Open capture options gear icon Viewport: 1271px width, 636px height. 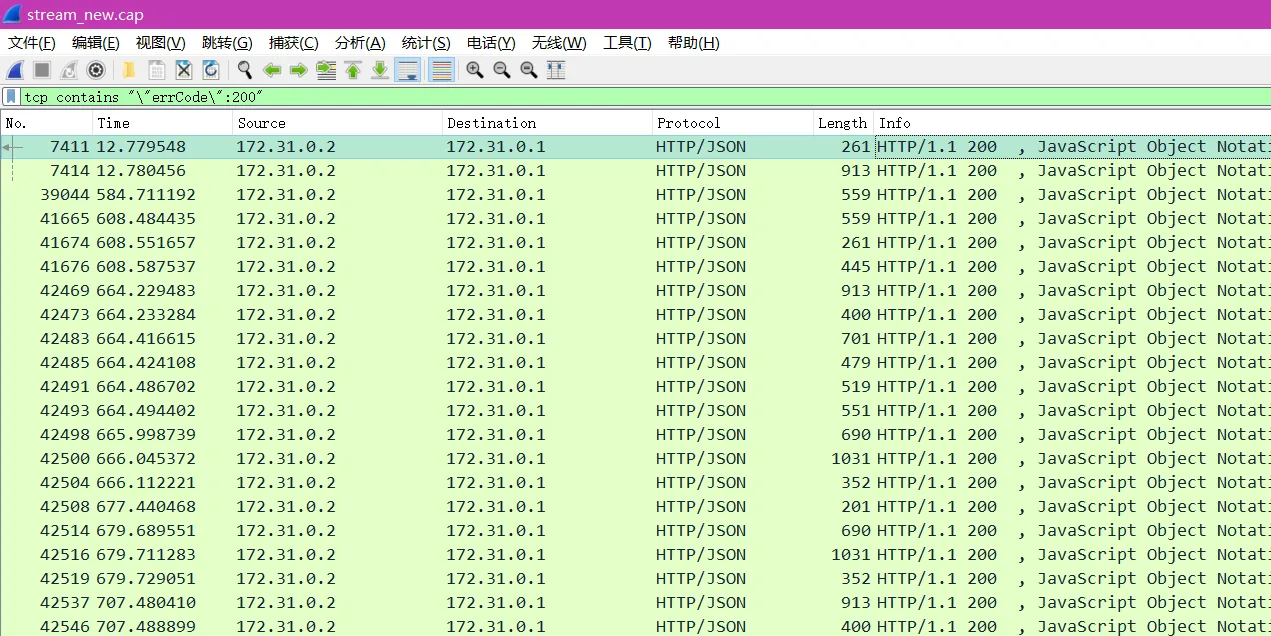coord(96,70)
